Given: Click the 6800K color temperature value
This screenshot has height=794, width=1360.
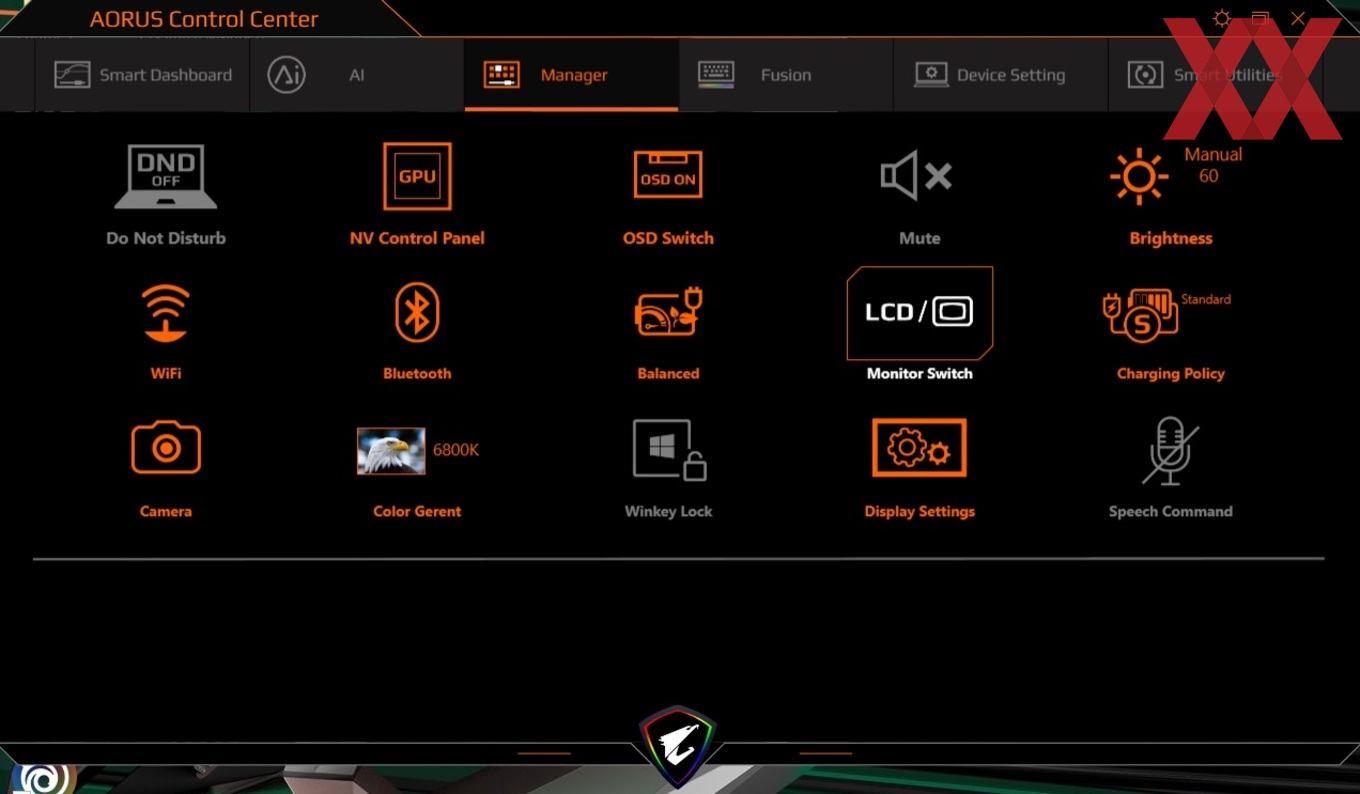Looking at the screenshot, I should pyautogui.click(x=456, y=450).
